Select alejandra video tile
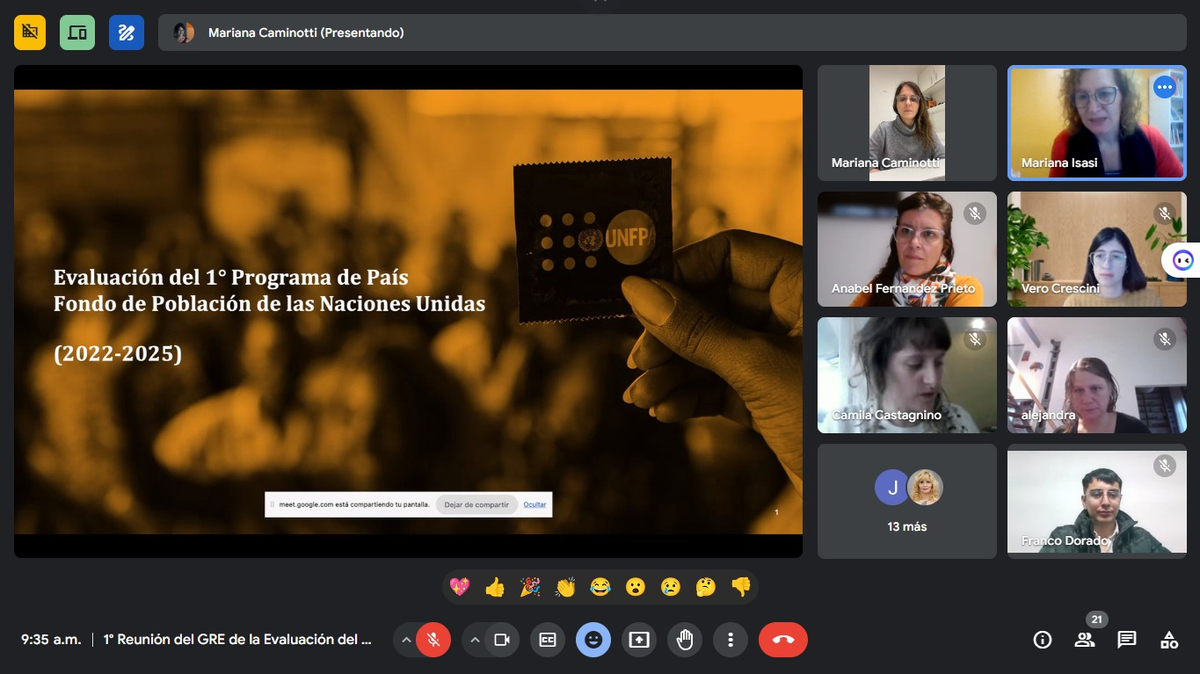The width and height of the screenshot is (1200, 674). pyautogui.click(x=1097, y=375)
